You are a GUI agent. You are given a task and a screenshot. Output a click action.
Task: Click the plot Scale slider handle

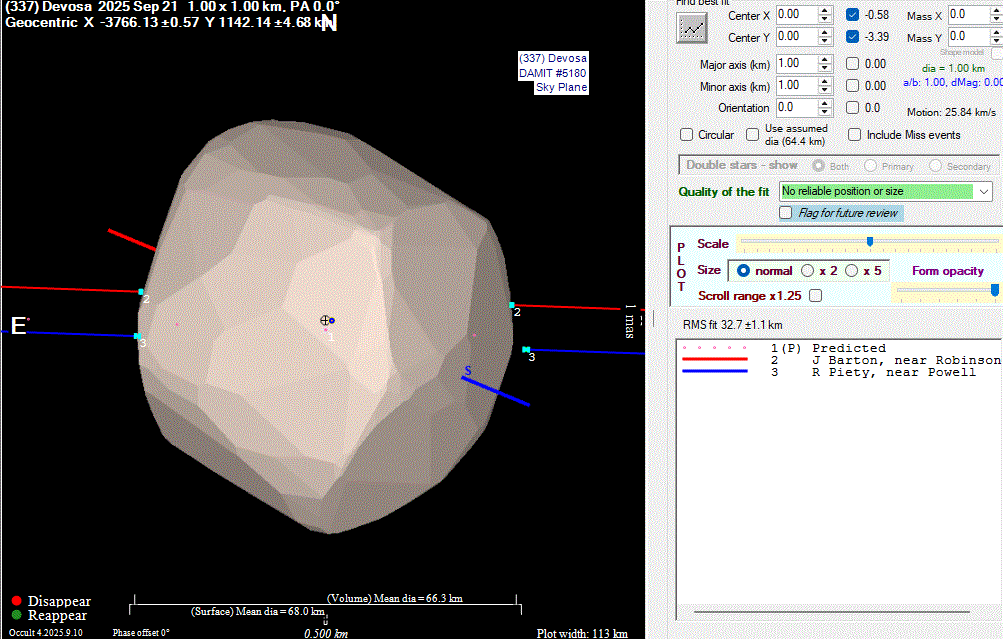pos(870,242)
